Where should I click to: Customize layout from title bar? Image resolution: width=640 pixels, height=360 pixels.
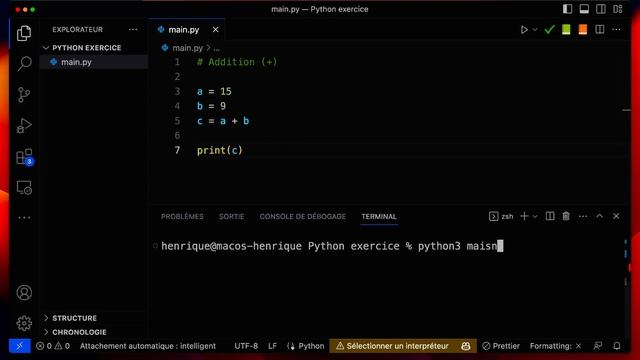tap(618, 9)
